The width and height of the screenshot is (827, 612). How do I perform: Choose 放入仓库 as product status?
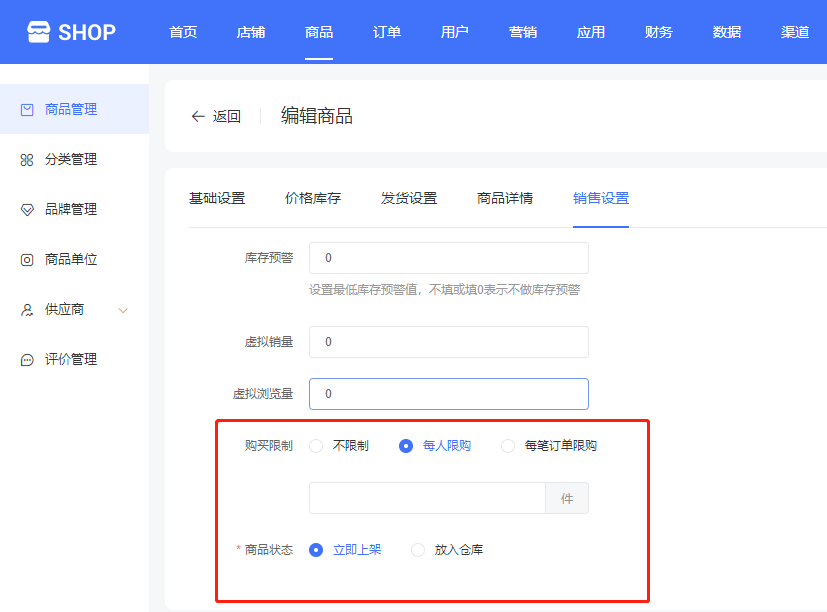(418, 550)
